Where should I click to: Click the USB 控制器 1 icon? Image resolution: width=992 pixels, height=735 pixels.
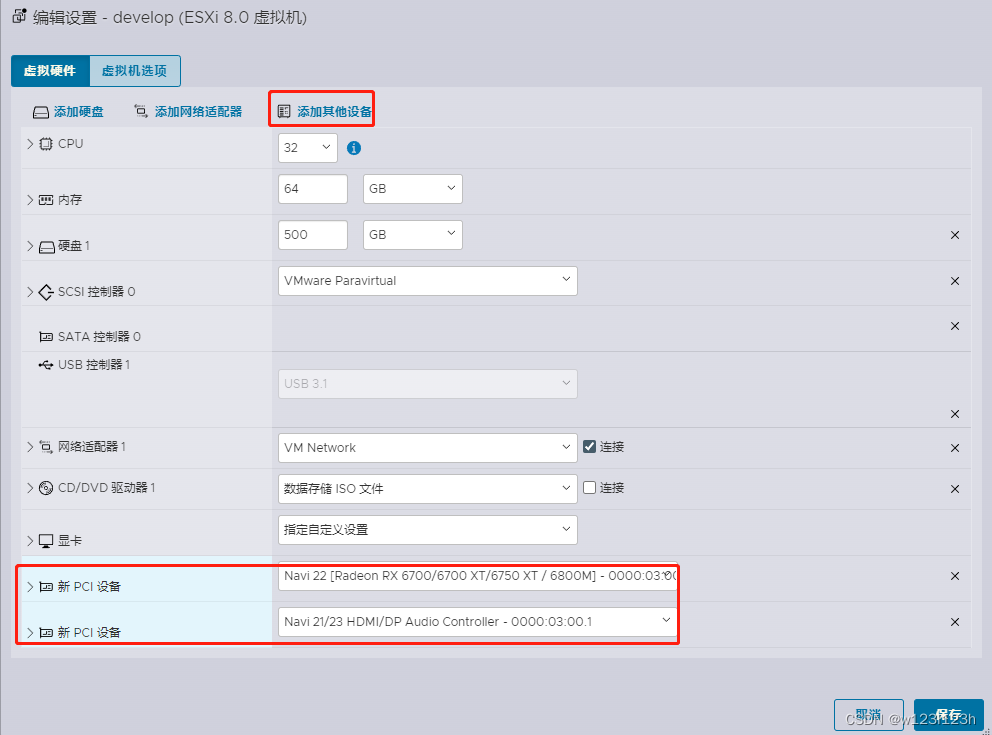[x=46, y=365]
